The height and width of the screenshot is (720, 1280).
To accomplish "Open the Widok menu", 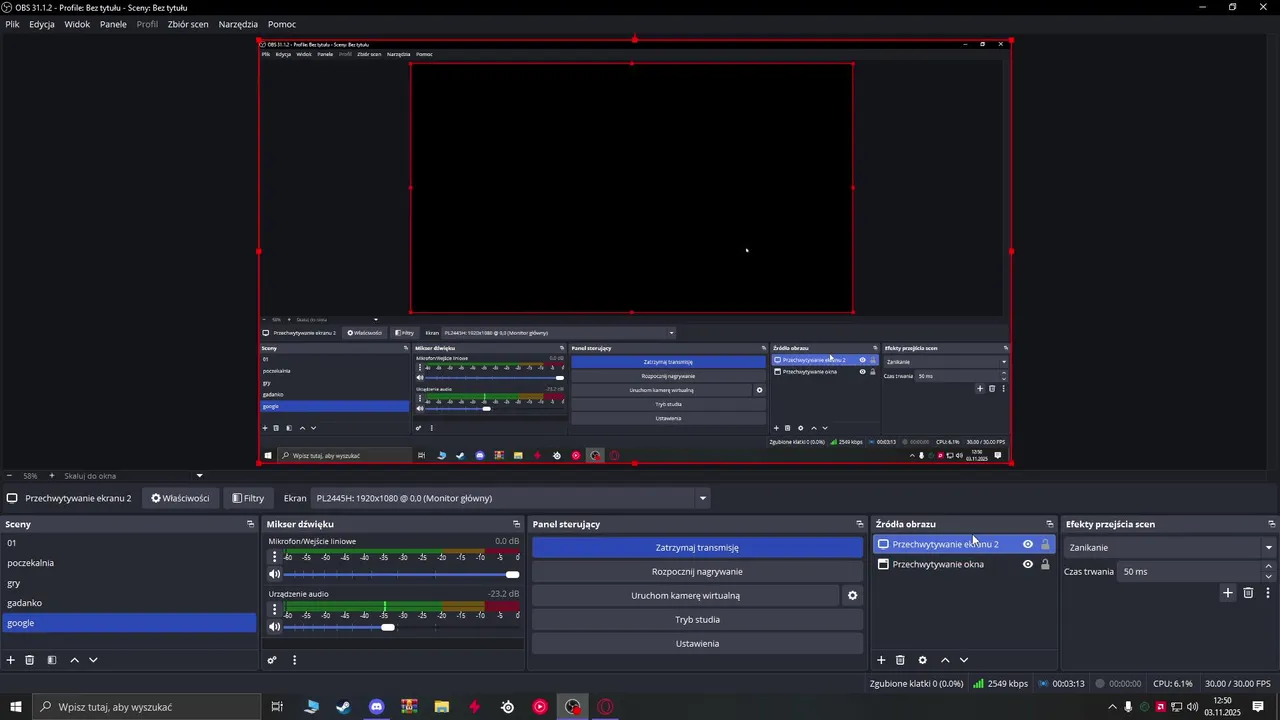I will pyautogui.click(x=77, y=24).
